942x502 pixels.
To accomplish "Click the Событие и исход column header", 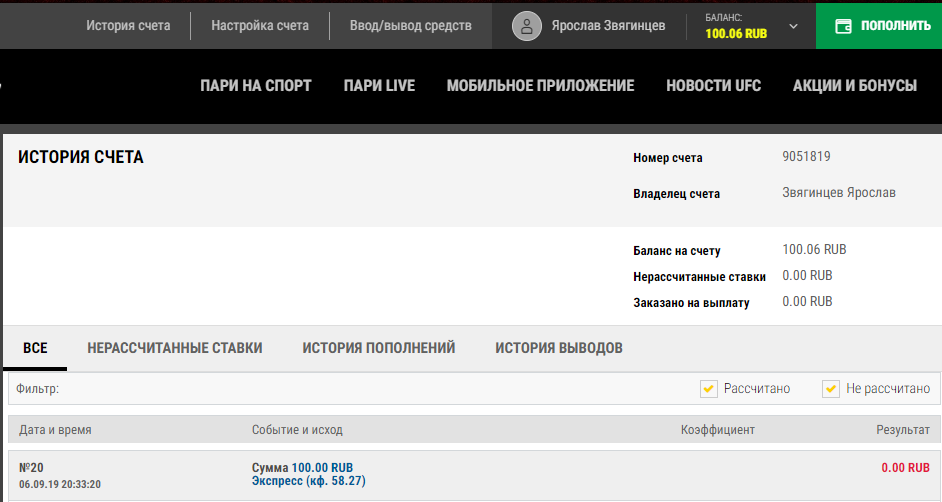I will point(297,430).
